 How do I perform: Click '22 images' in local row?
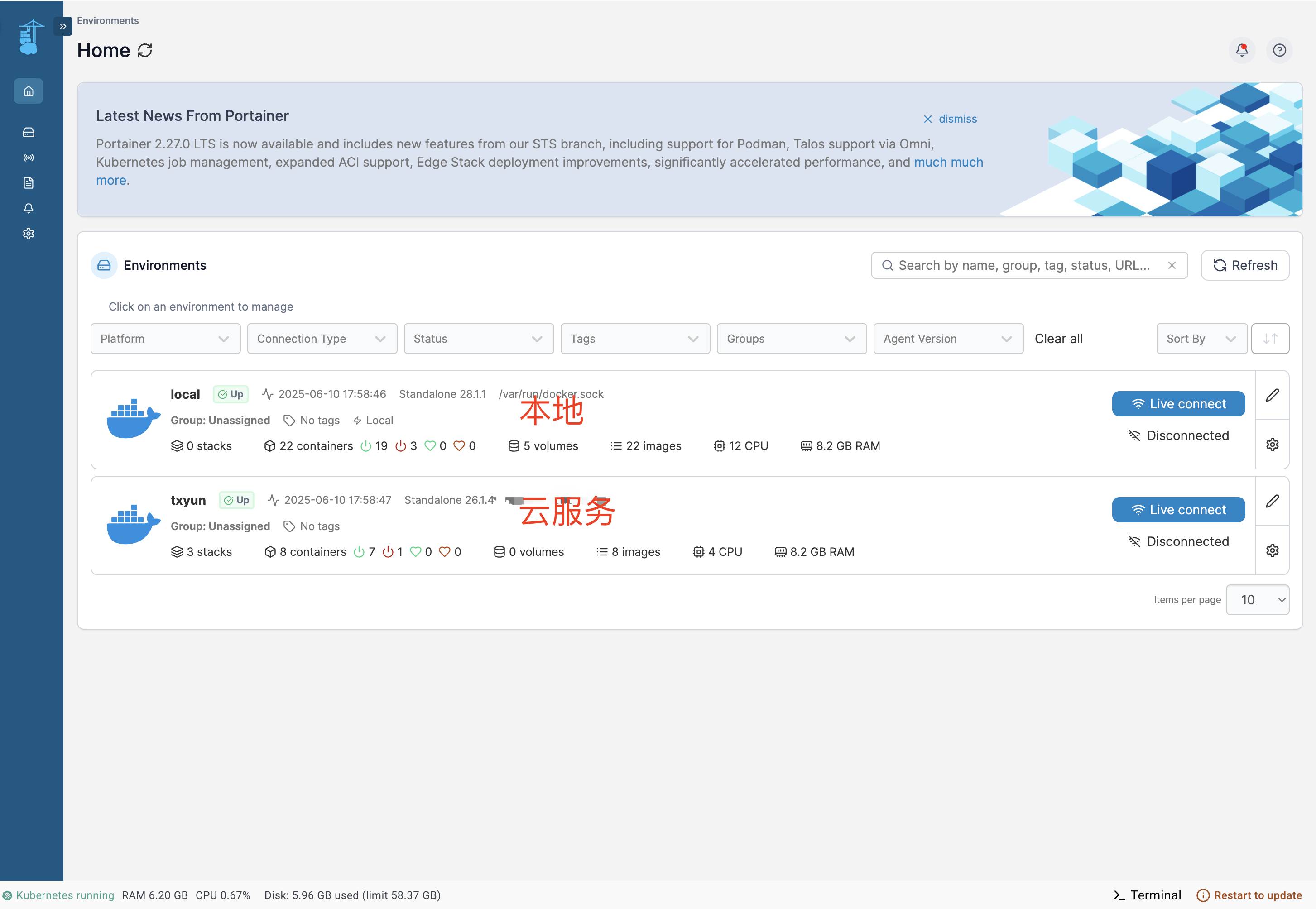click(x=645, y=446)
